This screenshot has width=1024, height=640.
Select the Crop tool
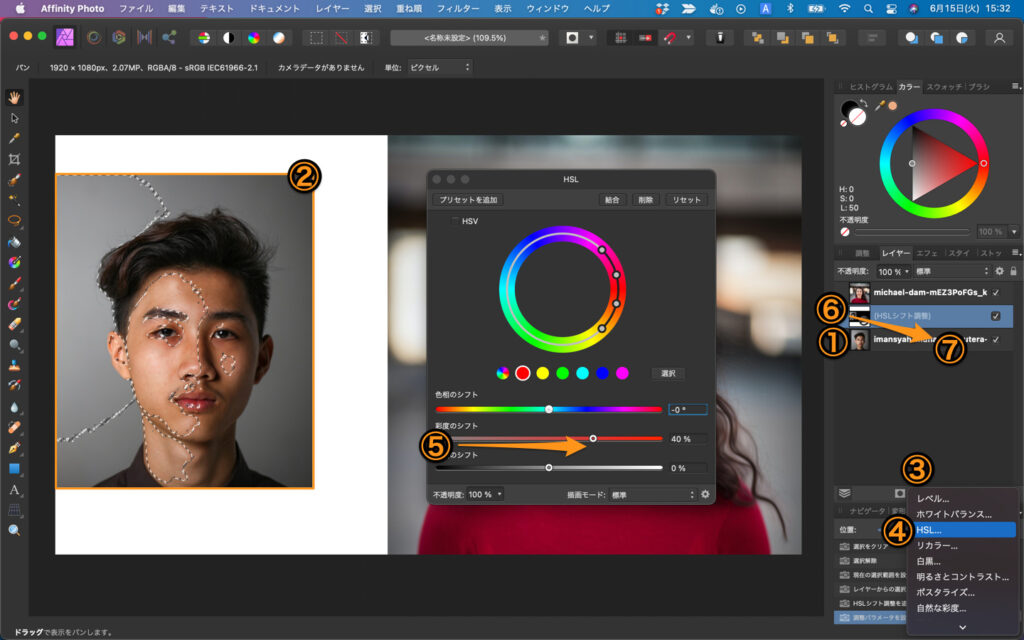tap(15, 159)
